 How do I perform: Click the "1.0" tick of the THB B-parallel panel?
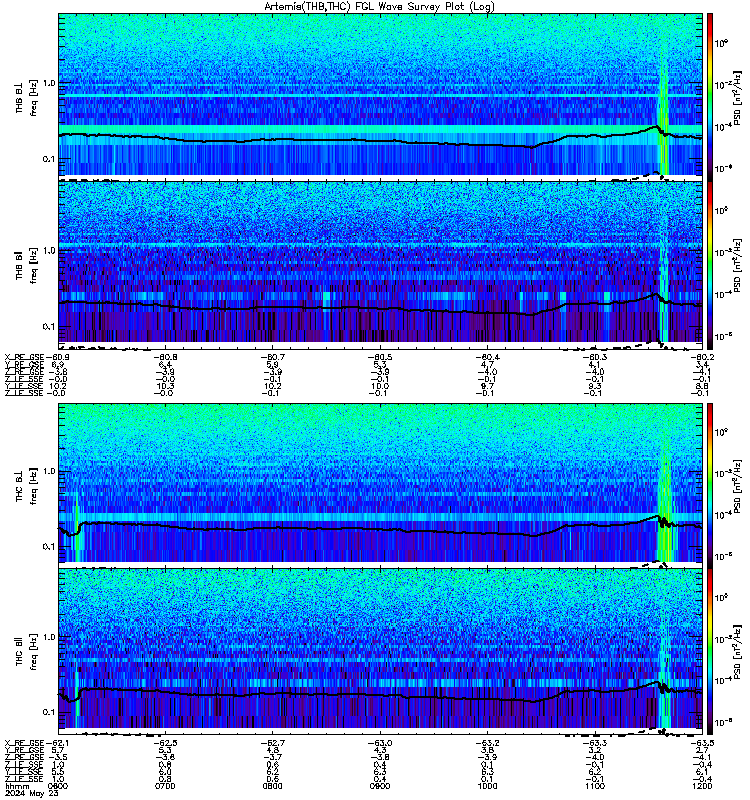(x=49, y=251)
